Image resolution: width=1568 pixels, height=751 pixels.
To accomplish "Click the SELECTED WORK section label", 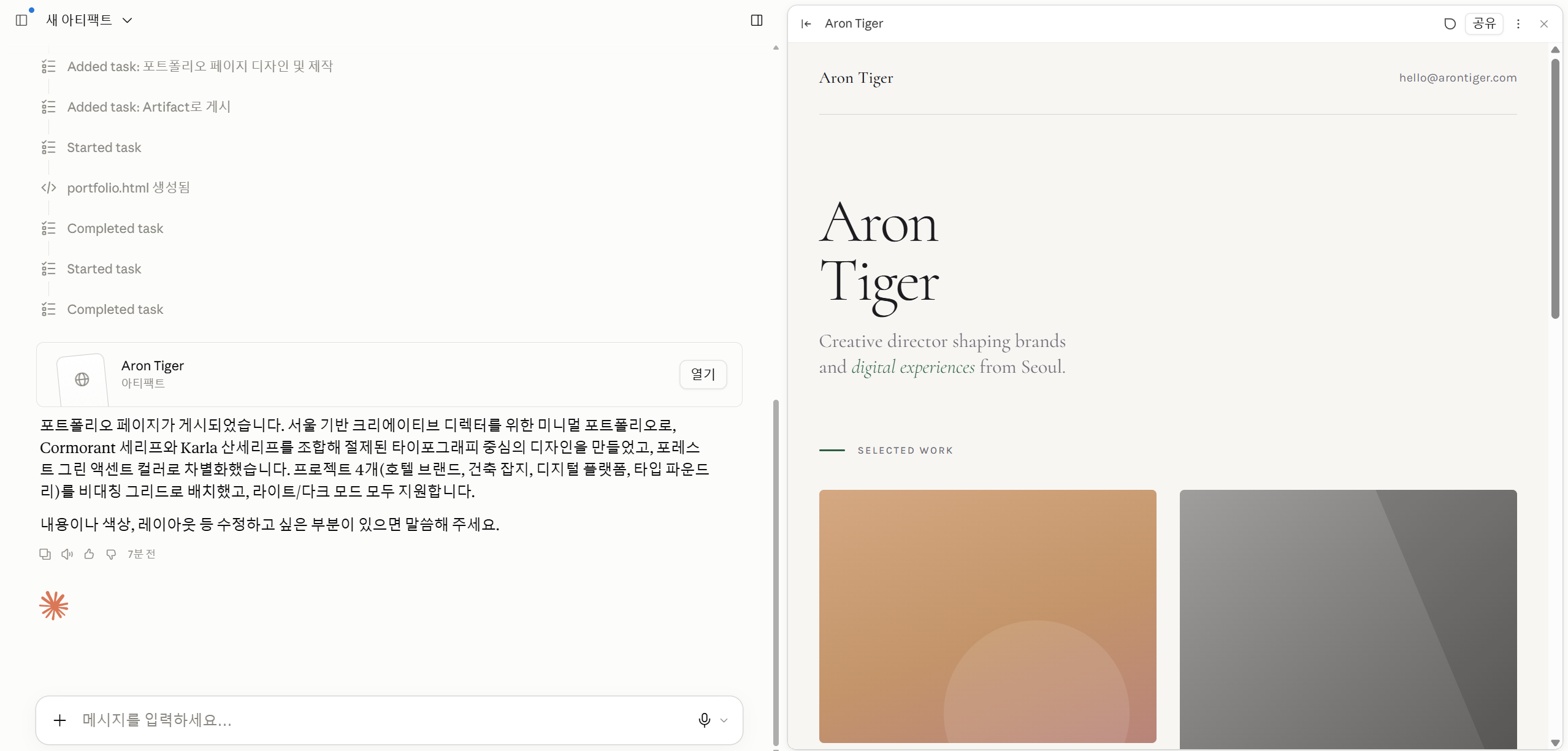I will 905,451.
